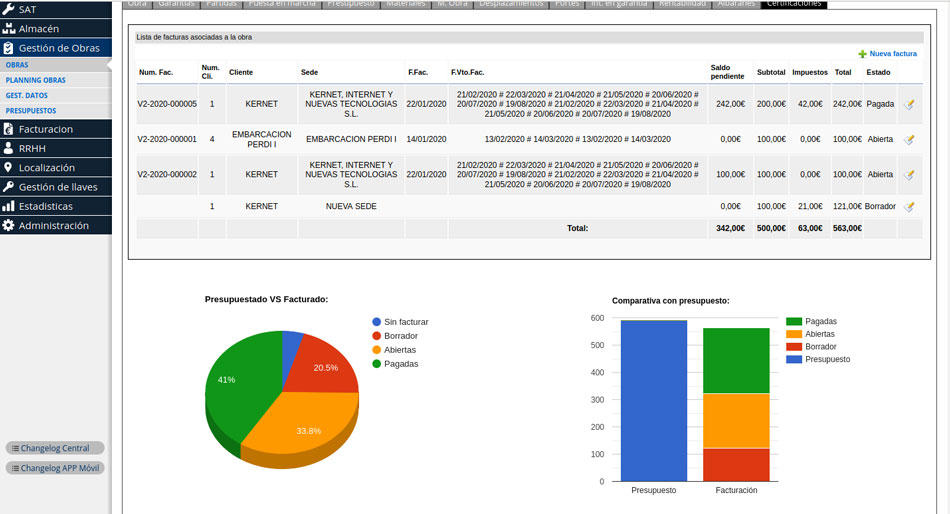The width and height of the screenshot is (950, 514).
Task: Open the Localización section
Action: (56, 168)
